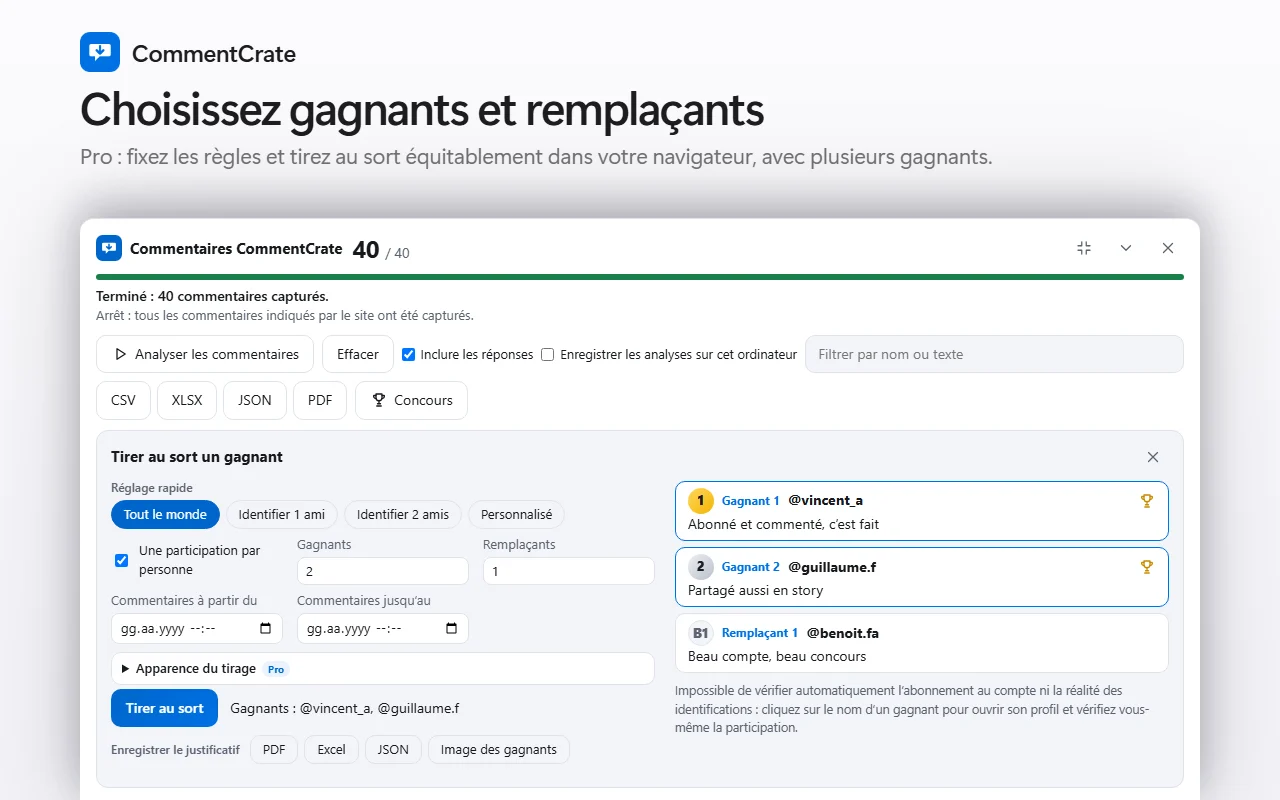Click comment text "Partagé aussi en story"
Viewport: 1280px width, 800px height.
coord(756,590)
